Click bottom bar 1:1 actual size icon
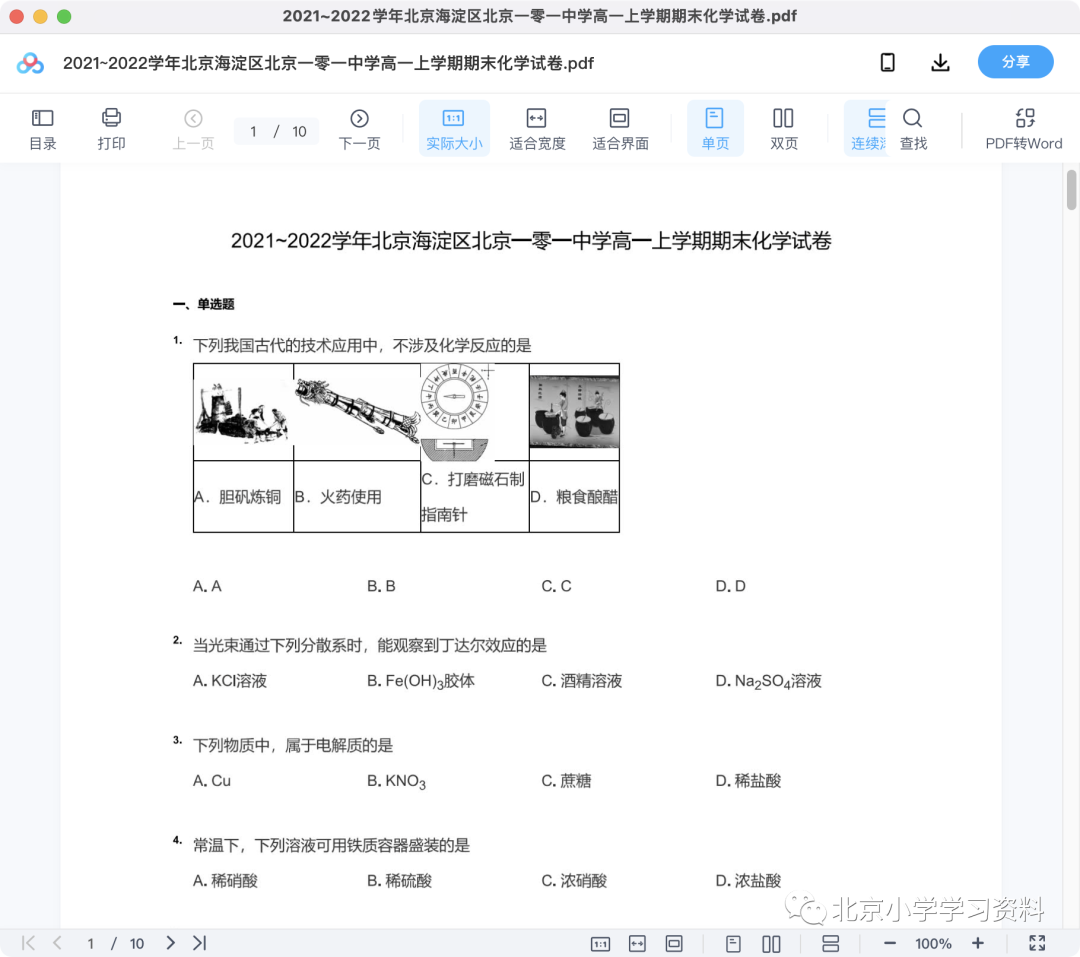The height and width of the screenshot is (957, 1080). click(601, 944)
